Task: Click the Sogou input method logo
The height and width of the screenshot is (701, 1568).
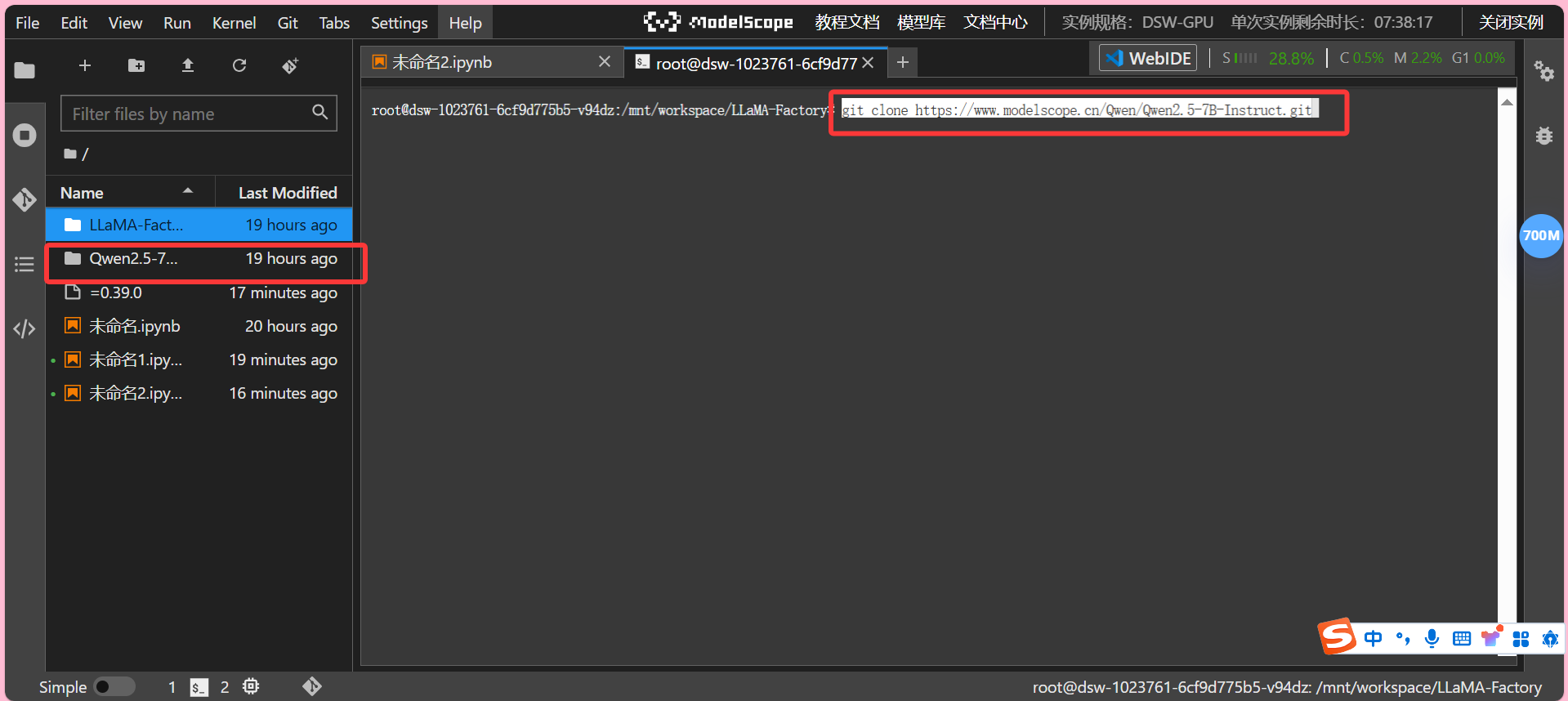Action: coord(1338,636)
